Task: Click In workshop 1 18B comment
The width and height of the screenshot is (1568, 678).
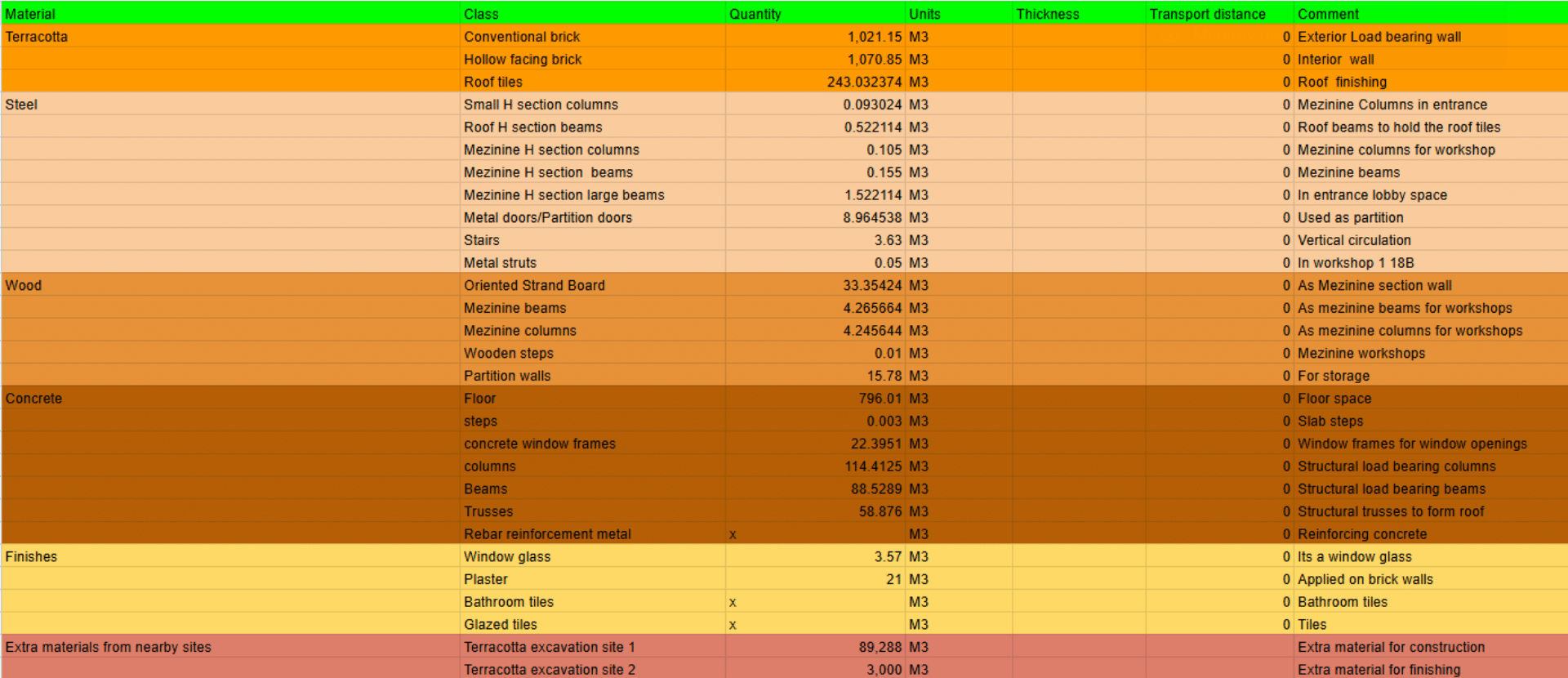Action: point(1431,263)
